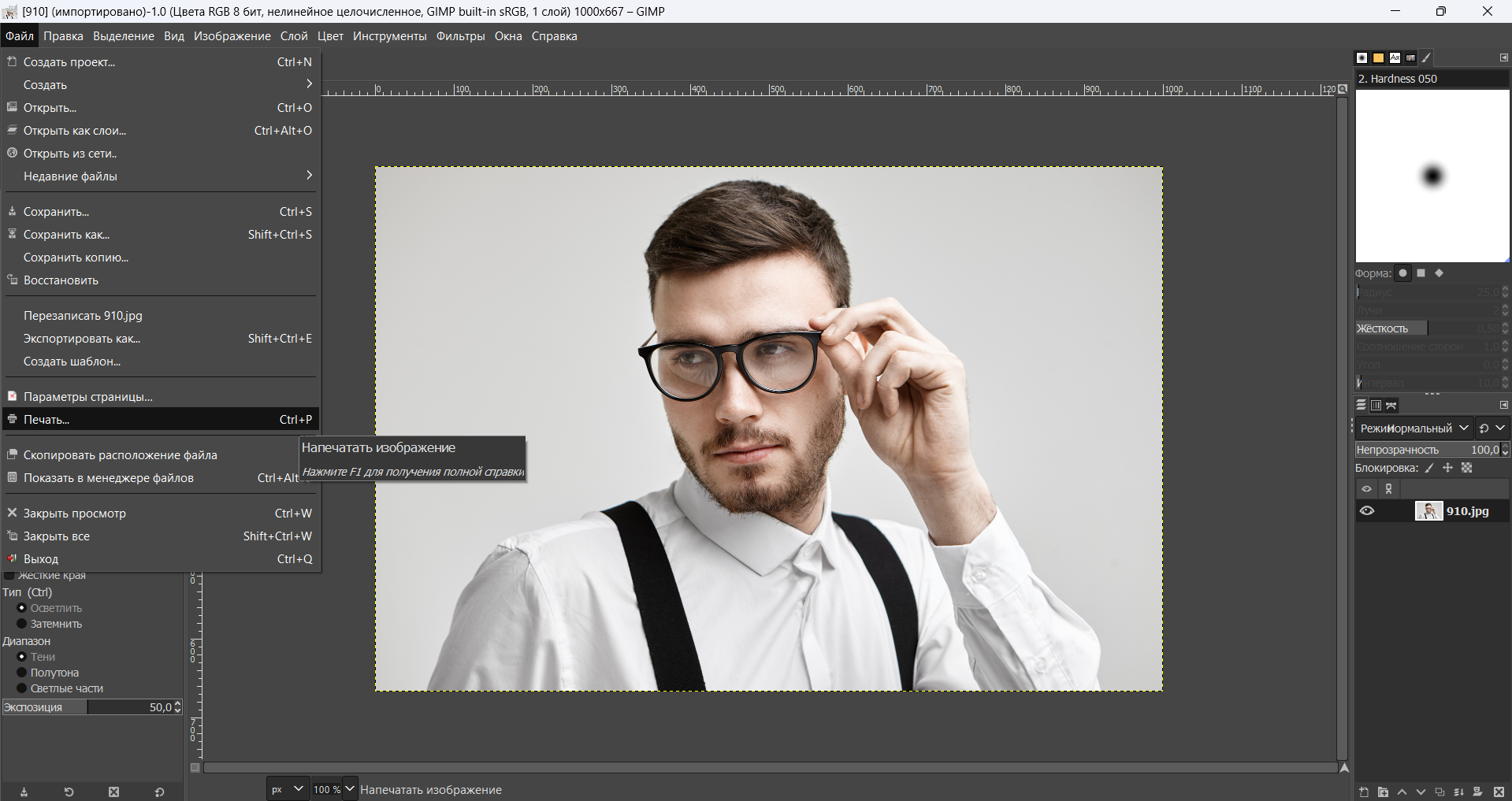Reset tool options to default values
The width and height of the screenshot is (1512, 801).
pyautogui.click(x=159, y=792)
